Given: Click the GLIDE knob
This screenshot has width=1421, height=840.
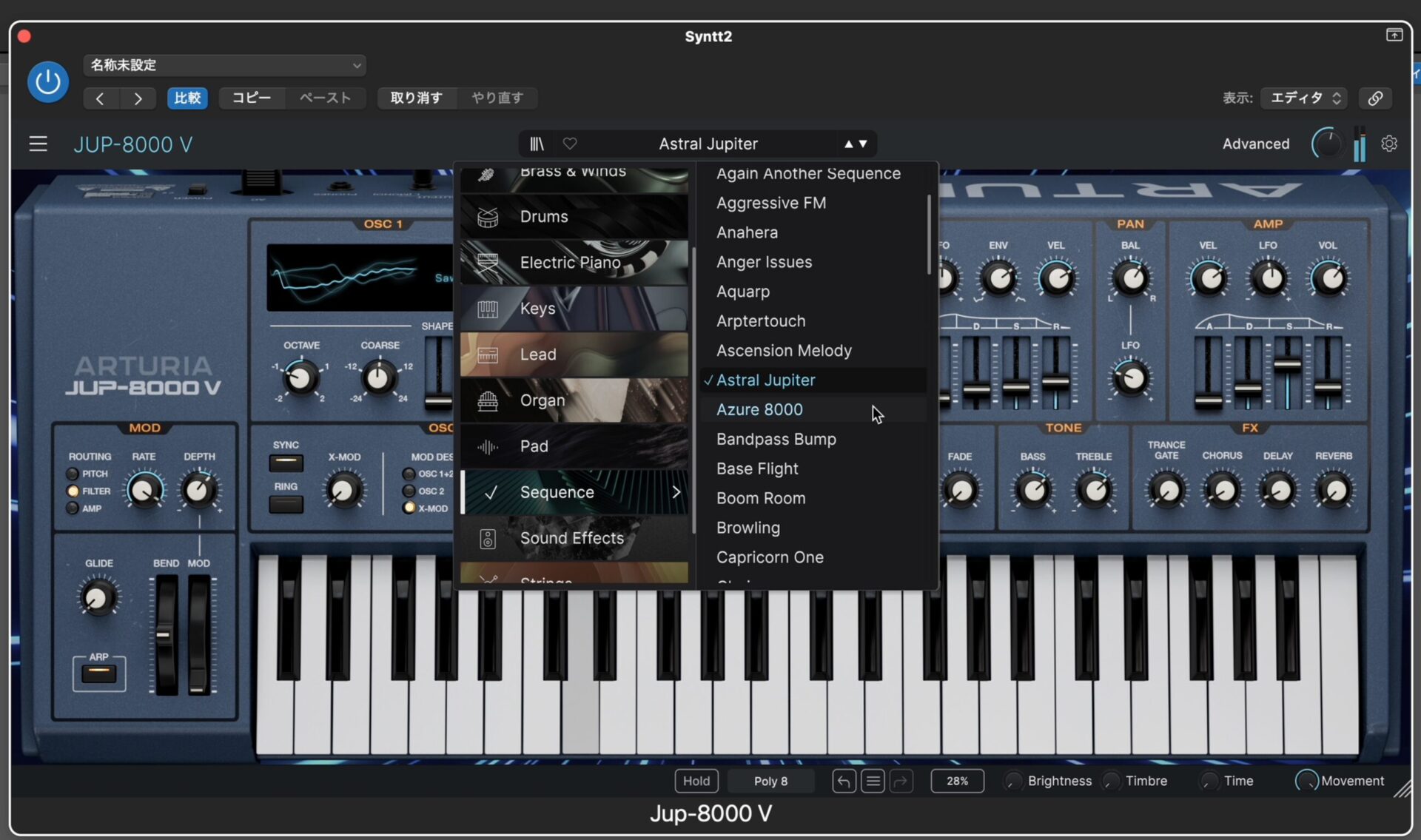Looking at the screenshot, I should (x=98, y=597).
